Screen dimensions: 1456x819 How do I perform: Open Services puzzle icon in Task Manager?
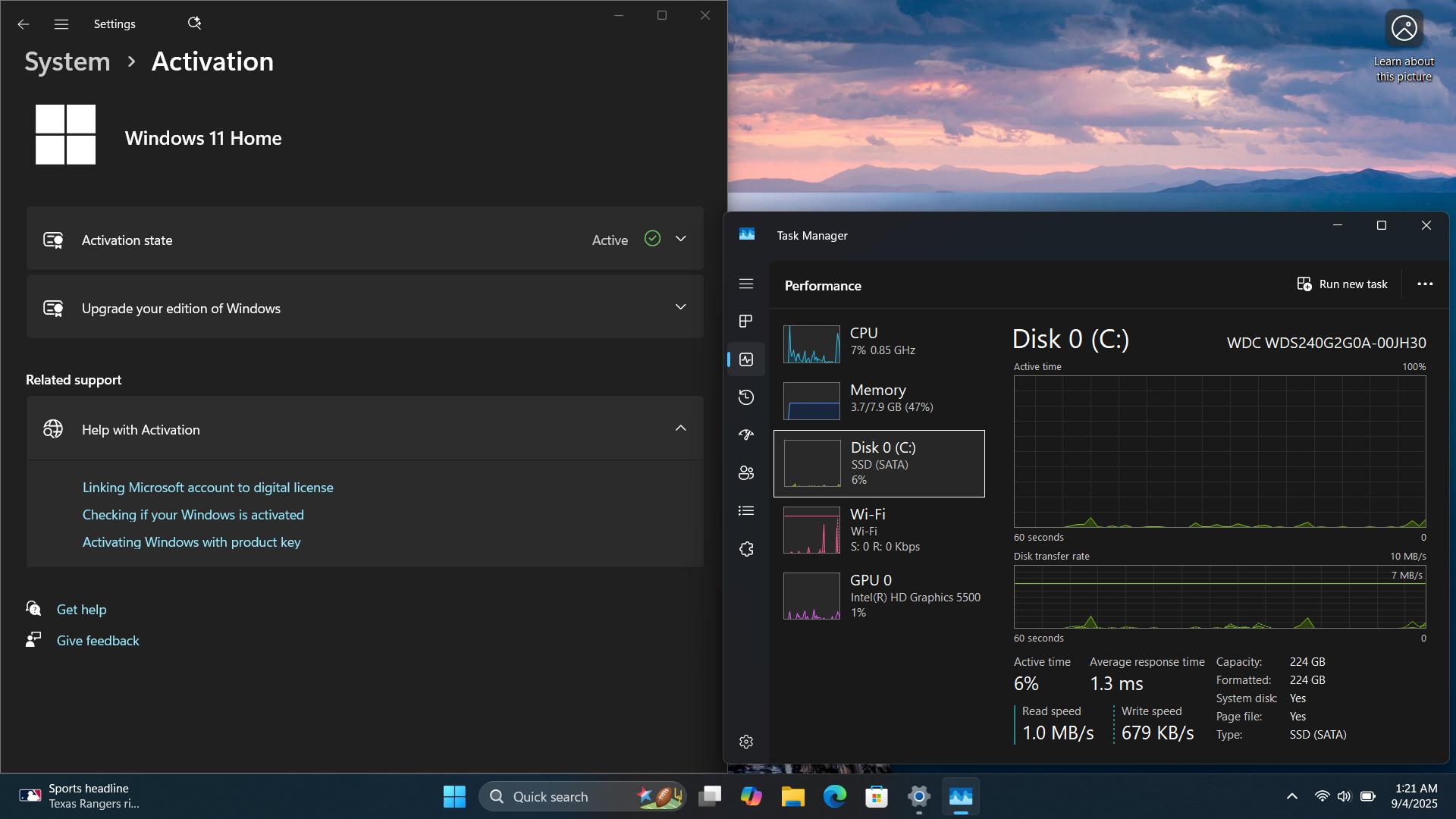[x=746, y=549]
